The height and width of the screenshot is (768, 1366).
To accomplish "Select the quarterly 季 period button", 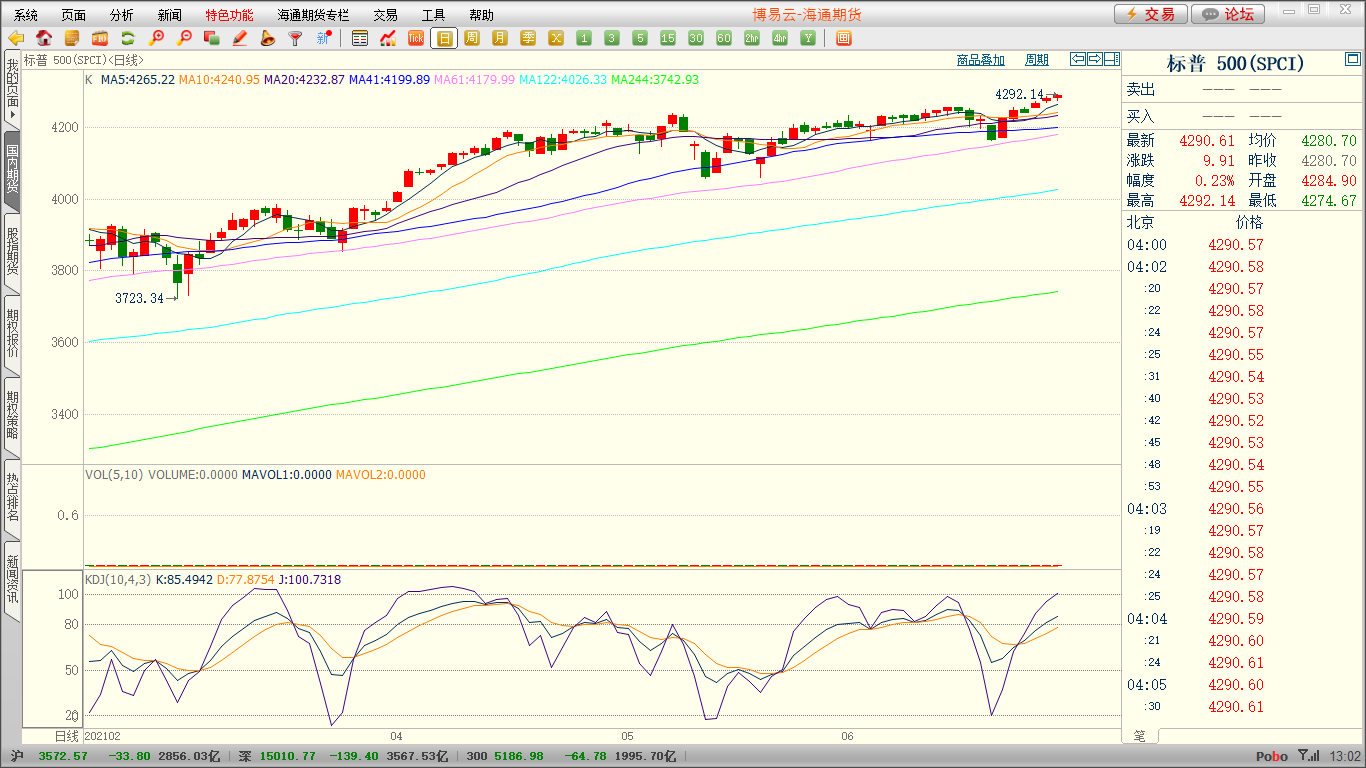I will [528, 39].
